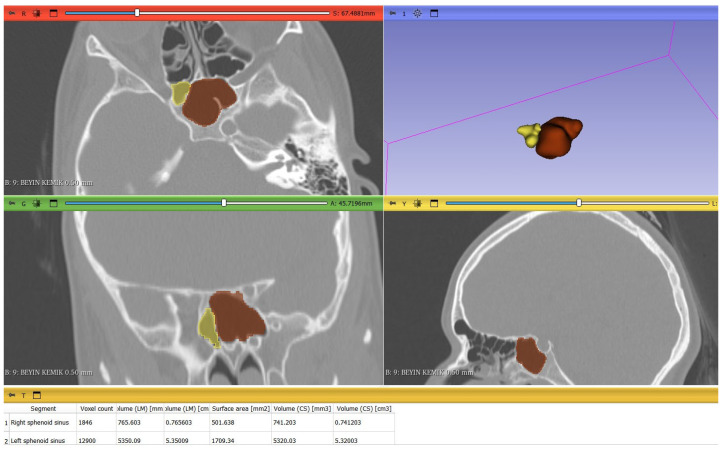Maximize the Yellow sagittal slice view

pyautogui.click(x=434, y=203)
